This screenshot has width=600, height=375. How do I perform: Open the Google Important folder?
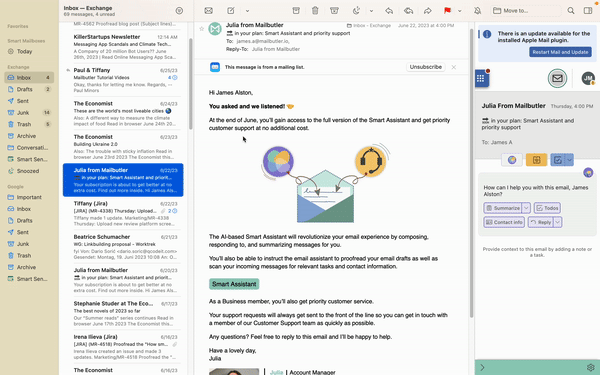(x=29, y=197)
